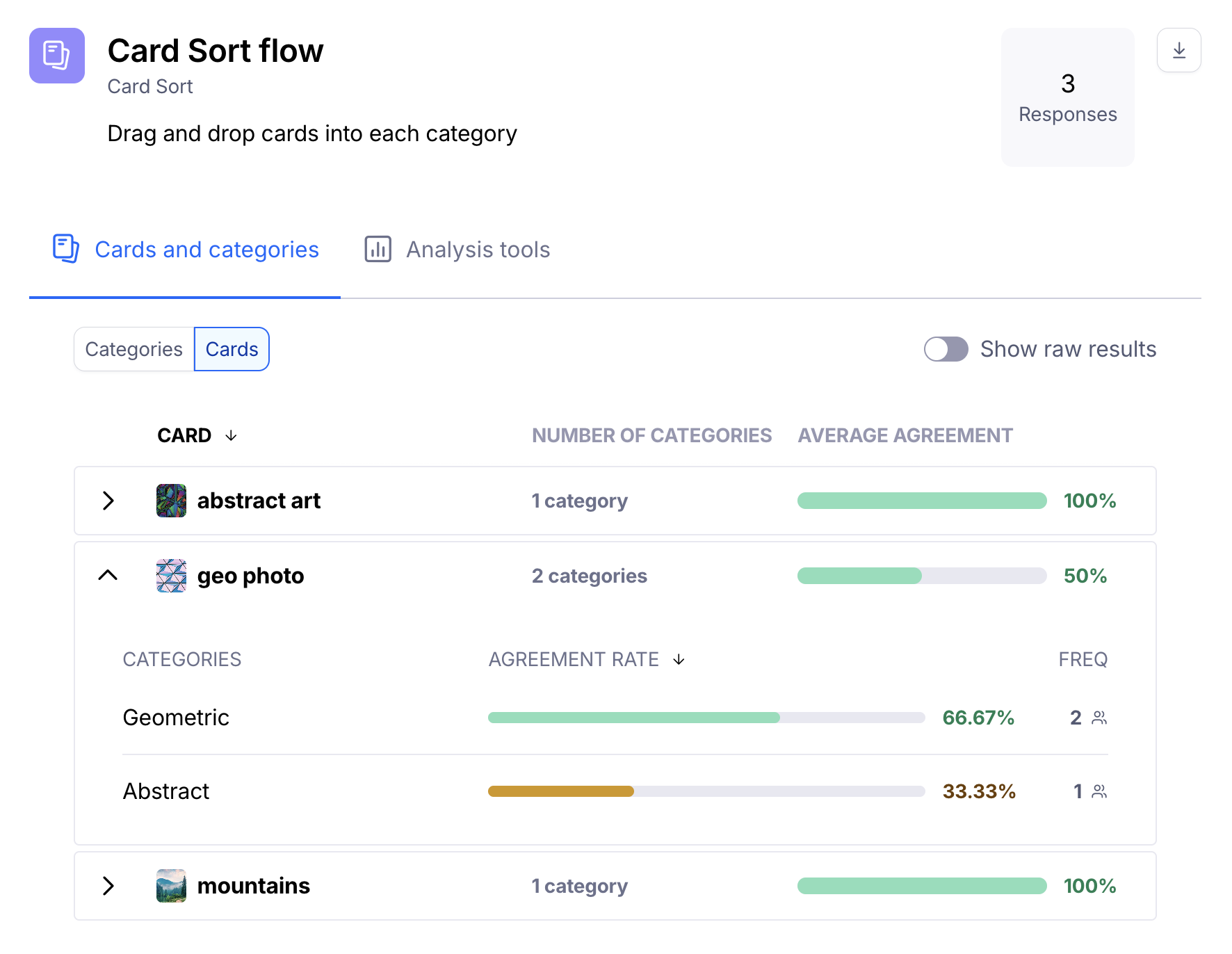Click the Cards and categories tab icon

coord(66,249)
